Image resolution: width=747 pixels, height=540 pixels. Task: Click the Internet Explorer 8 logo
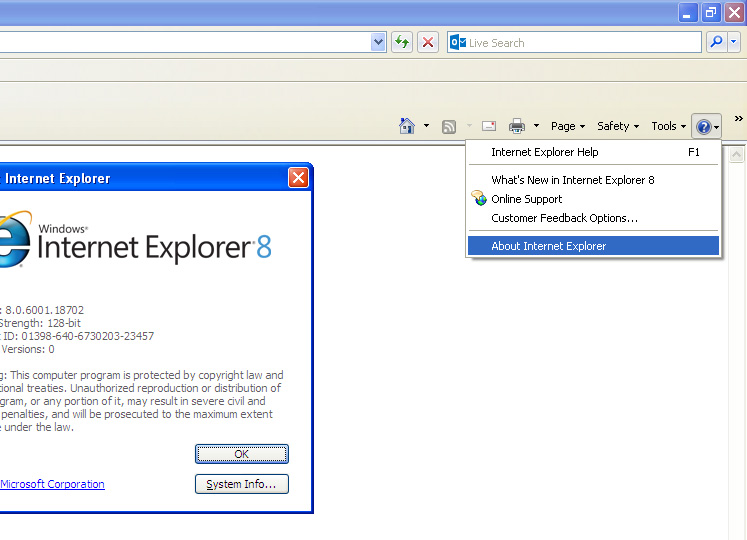pyautogui.click(x=136, y=241)
